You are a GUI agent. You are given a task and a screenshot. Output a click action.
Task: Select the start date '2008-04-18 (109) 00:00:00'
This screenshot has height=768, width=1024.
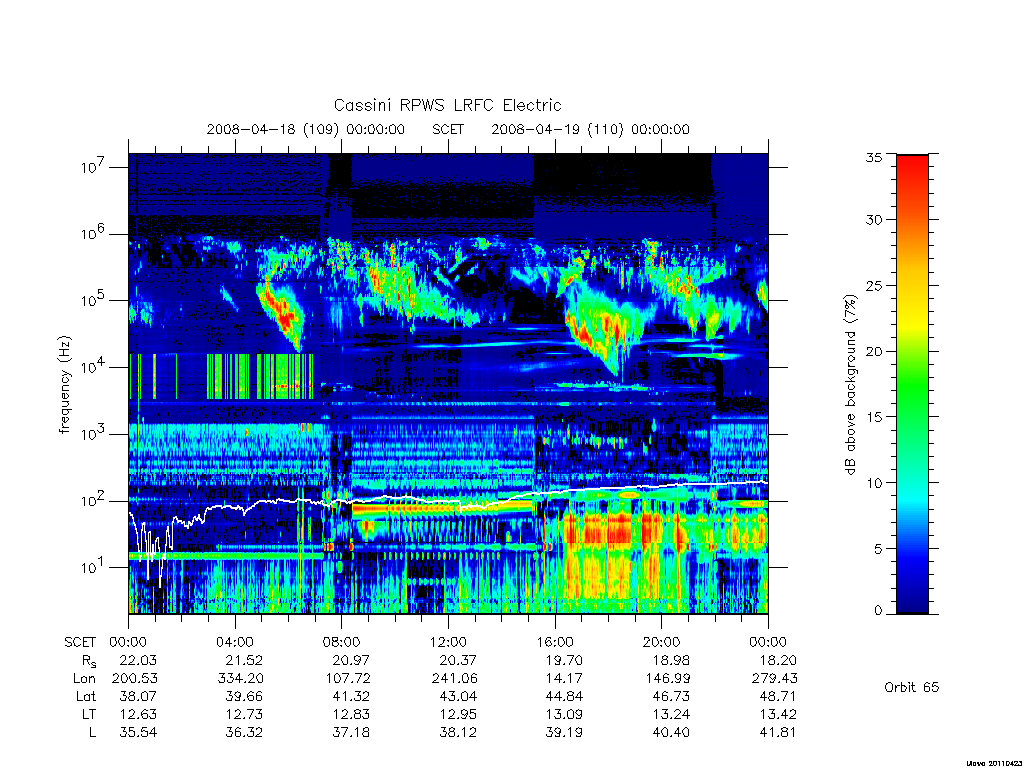(306, 129)
